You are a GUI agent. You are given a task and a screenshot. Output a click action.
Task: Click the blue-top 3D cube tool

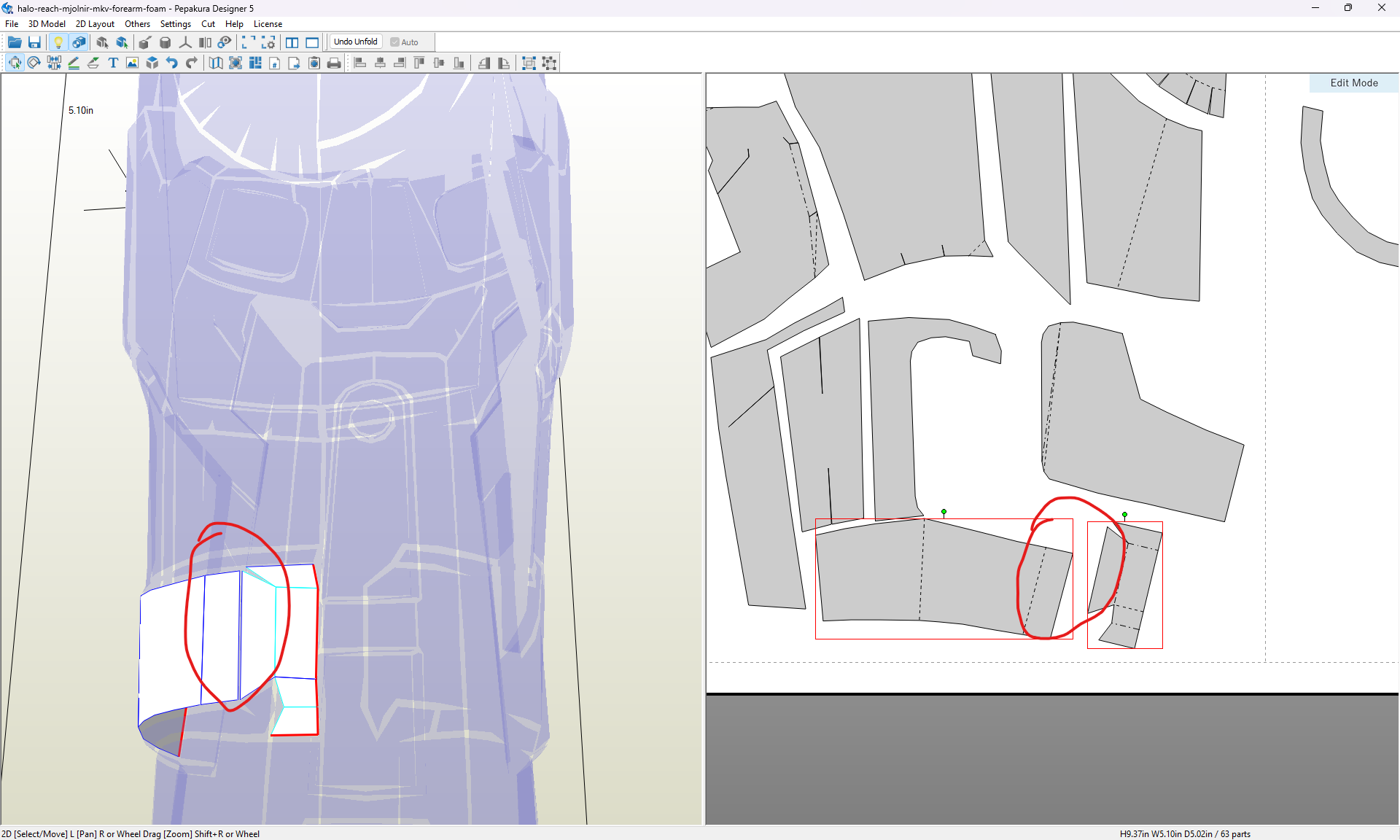click(152, 63)
